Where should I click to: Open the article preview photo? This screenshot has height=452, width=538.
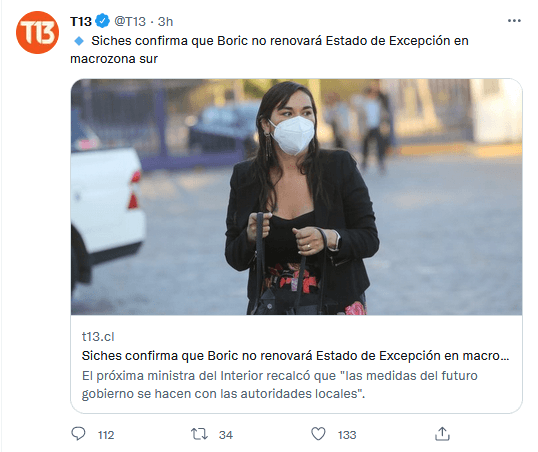coord(296,197)
